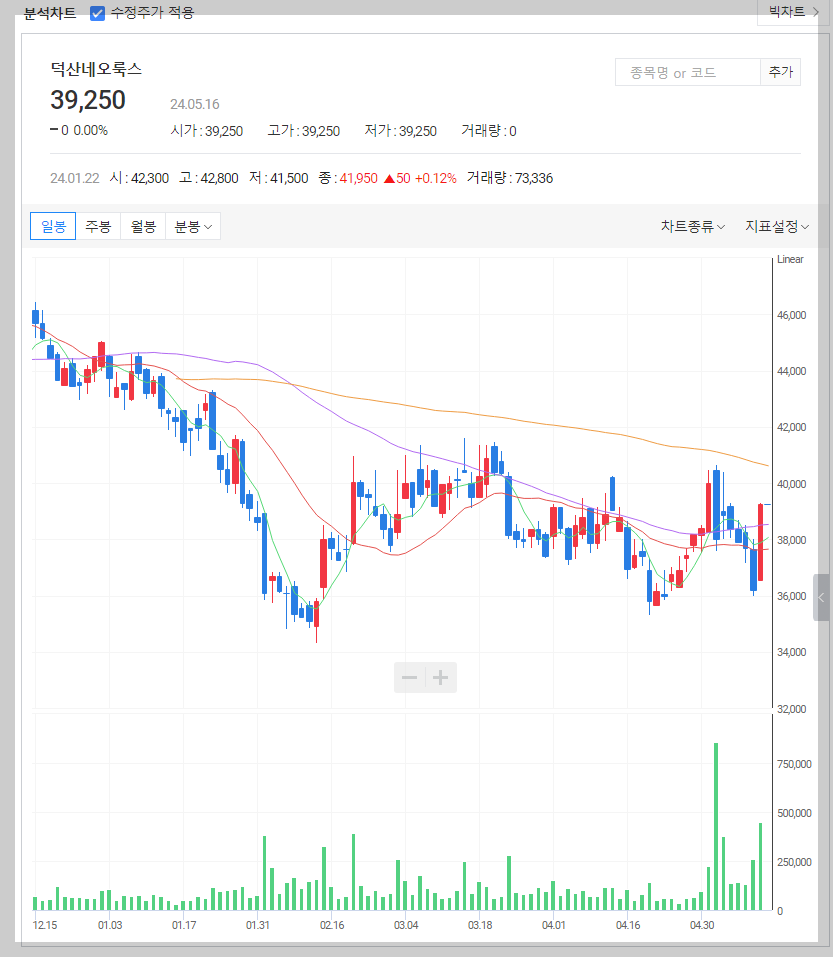Click the 12.15 date axis label
This screenshot has width=833, height=957.
click(x=45, y=925)
